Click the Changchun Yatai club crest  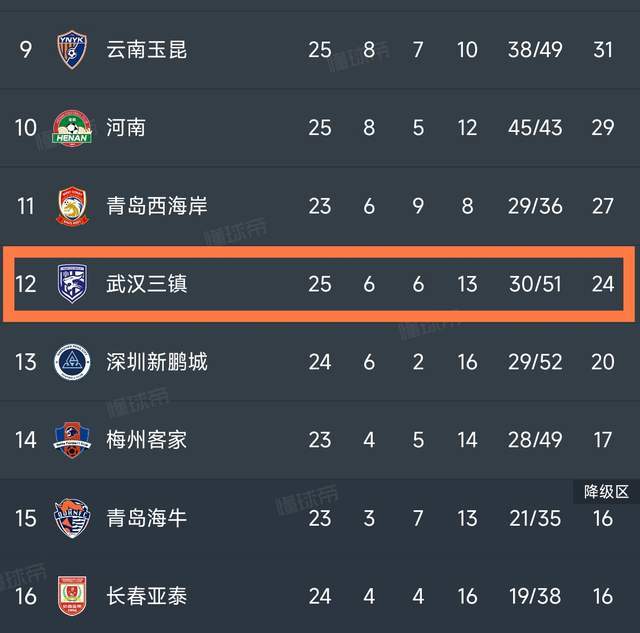tap(73, 595)
